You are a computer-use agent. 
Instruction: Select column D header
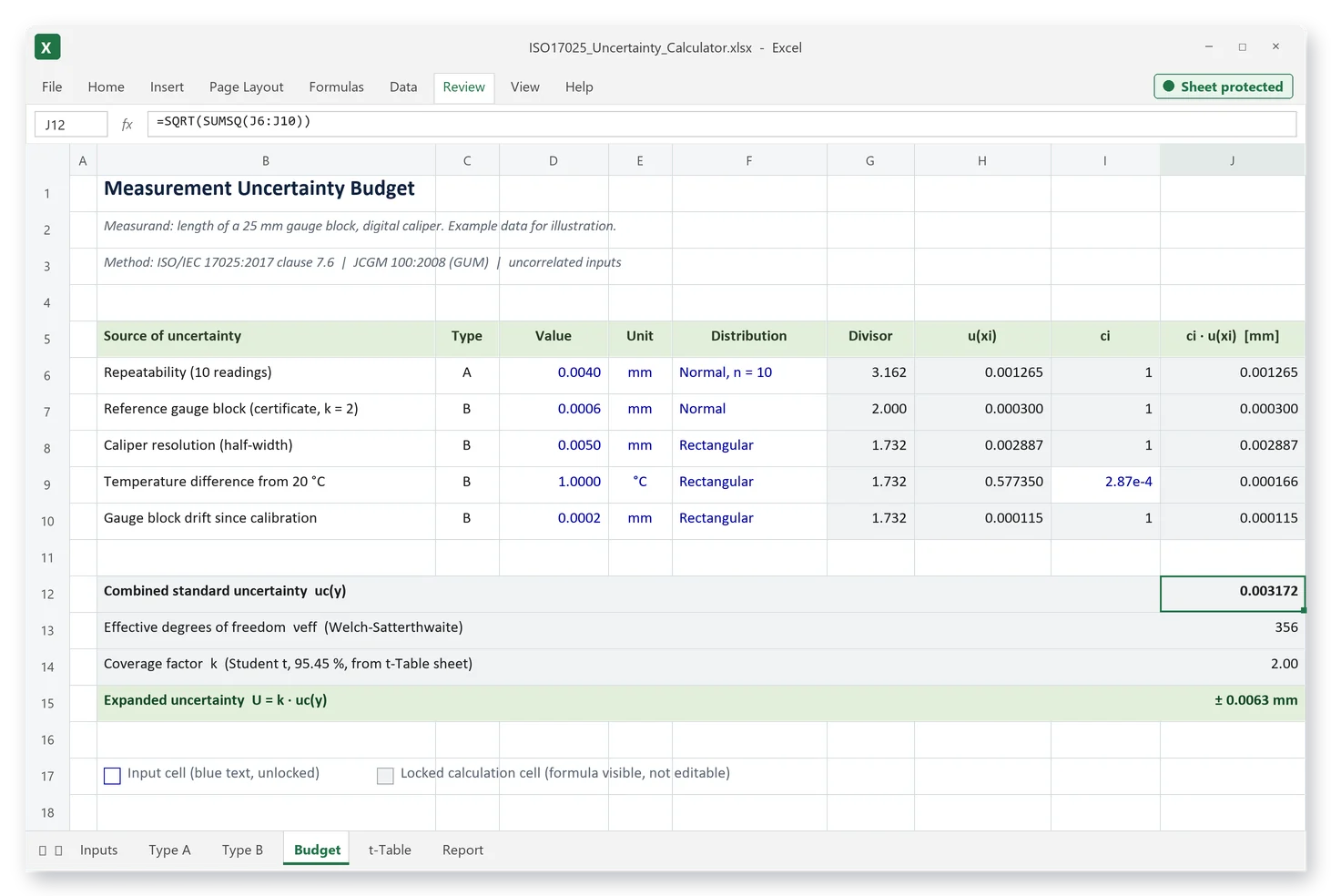[x=554, y=160]
